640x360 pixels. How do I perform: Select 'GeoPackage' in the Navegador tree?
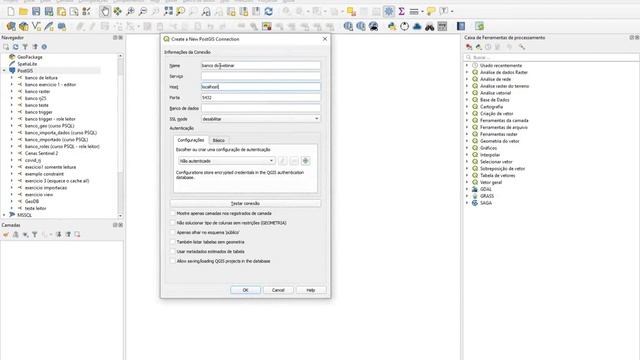30,57
